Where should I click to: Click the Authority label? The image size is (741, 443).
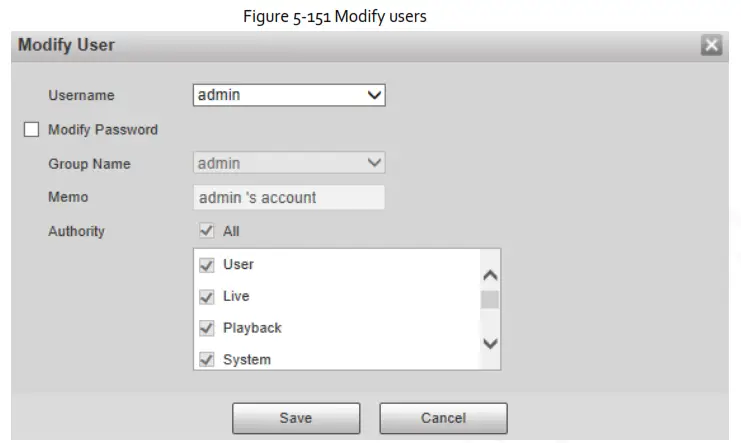[77, 231]
